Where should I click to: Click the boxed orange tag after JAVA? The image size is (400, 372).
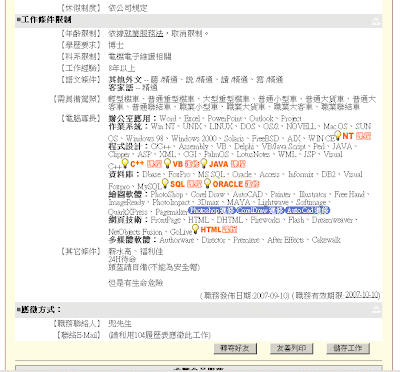238,164
